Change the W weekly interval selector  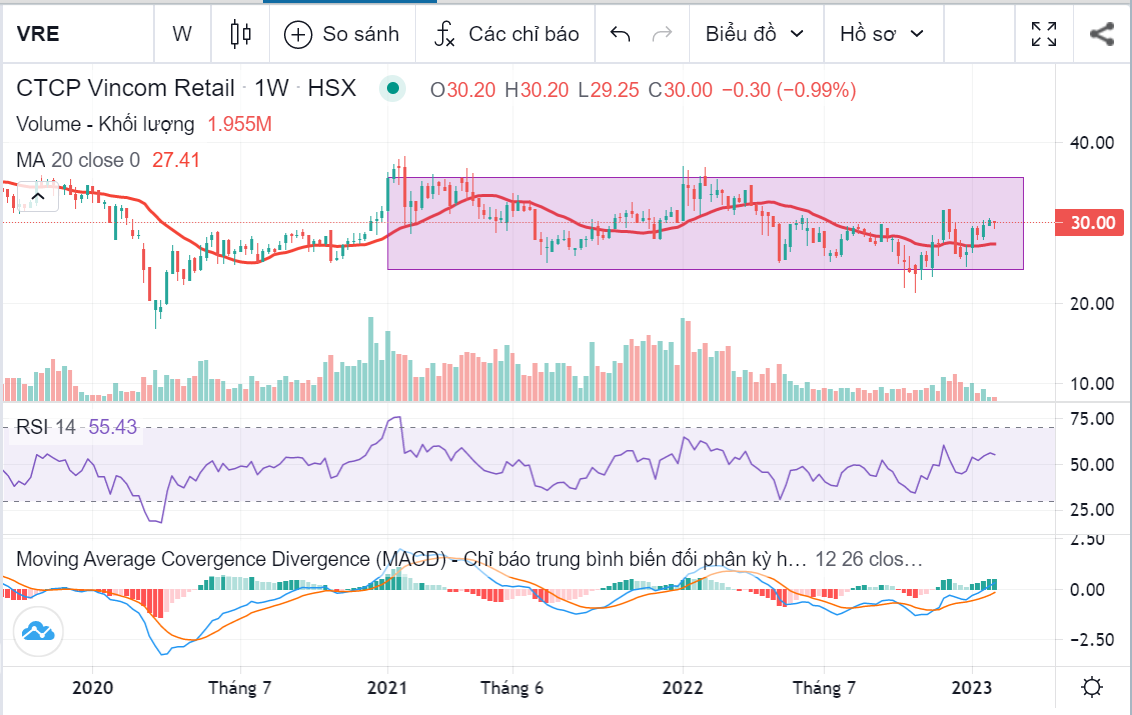tap(181, 34)
